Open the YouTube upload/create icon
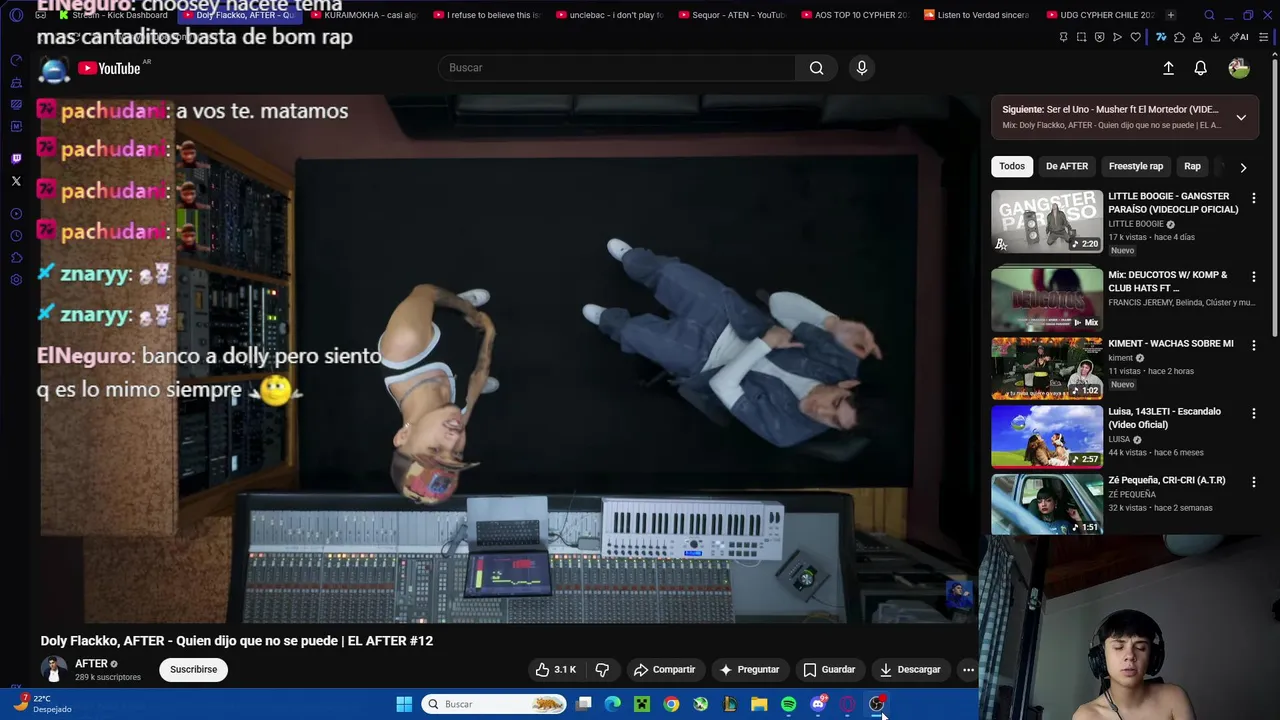This screenshot has height=720, width=1280. pos(1168,68)
